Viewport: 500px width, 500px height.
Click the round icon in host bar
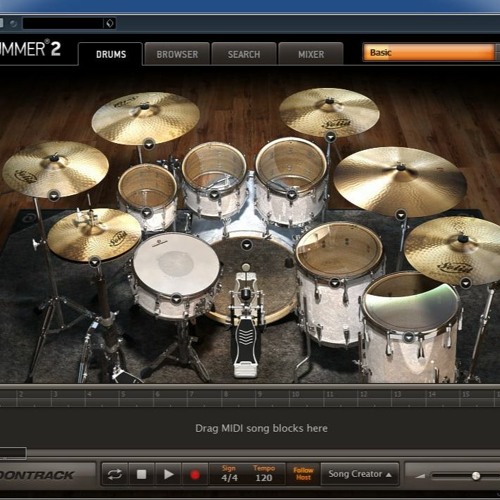[x=13, y=23]
